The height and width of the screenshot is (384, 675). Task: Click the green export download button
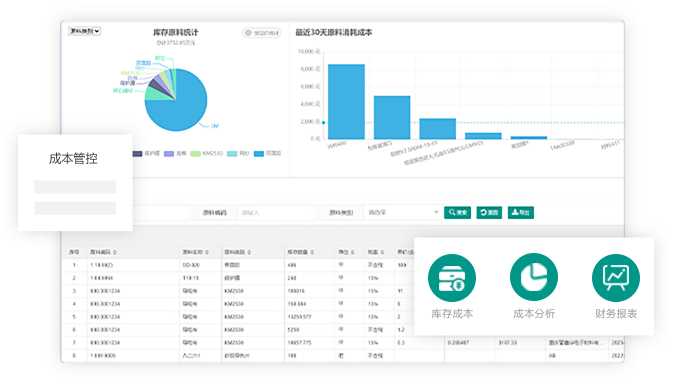coord(520,212)
